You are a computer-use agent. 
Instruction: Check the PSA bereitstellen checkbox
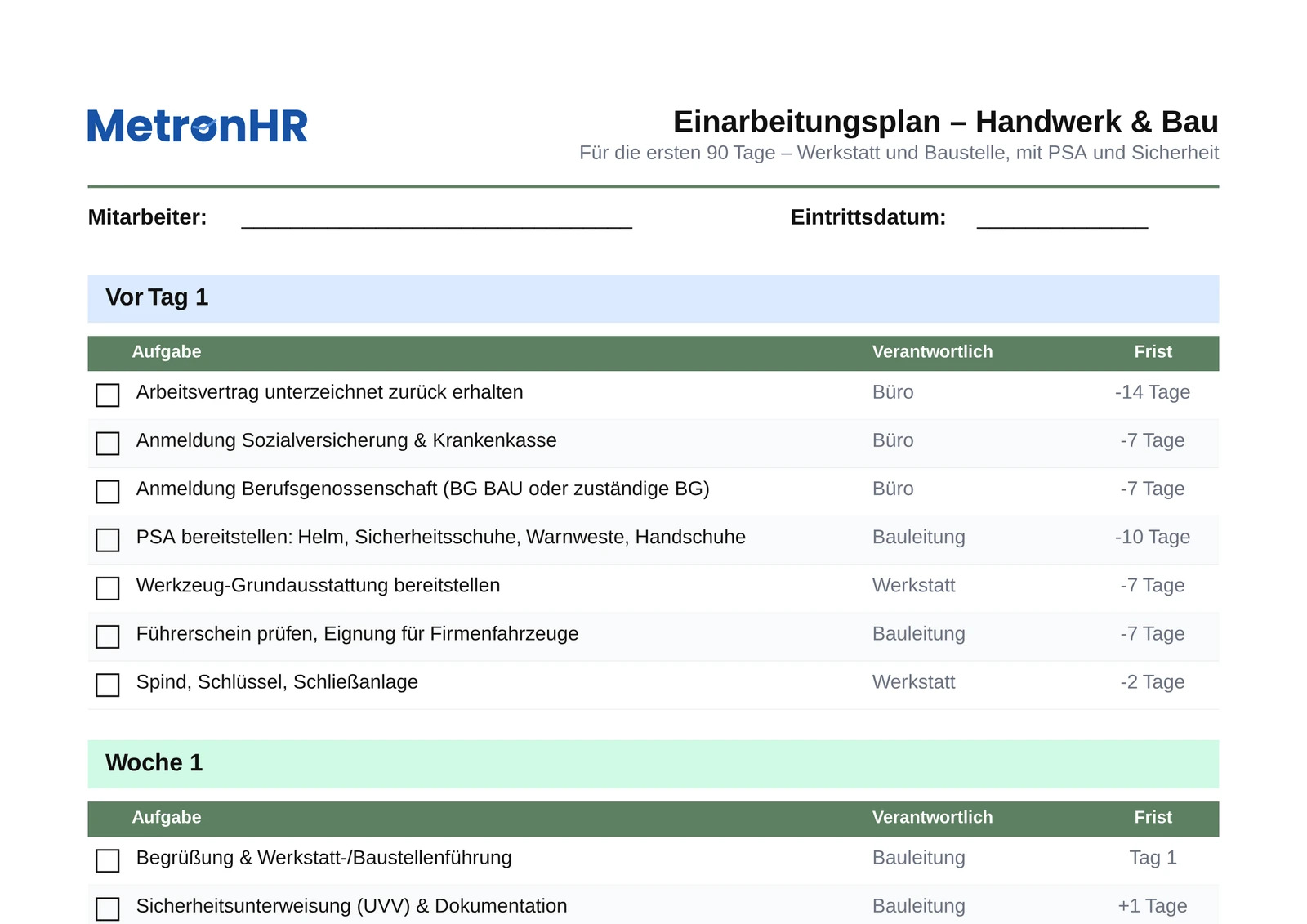(x=108, y=540)
